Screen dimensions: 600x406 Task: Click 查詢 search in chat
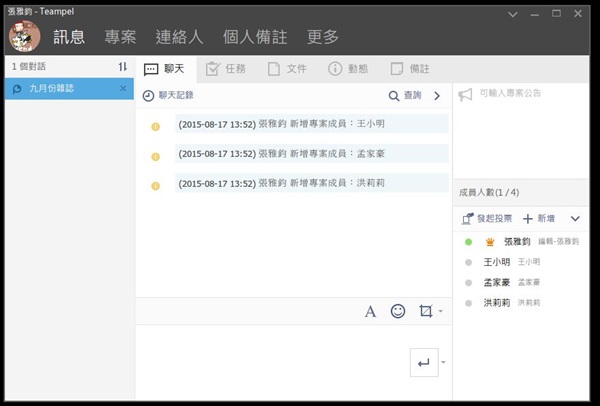click(405, 96)
